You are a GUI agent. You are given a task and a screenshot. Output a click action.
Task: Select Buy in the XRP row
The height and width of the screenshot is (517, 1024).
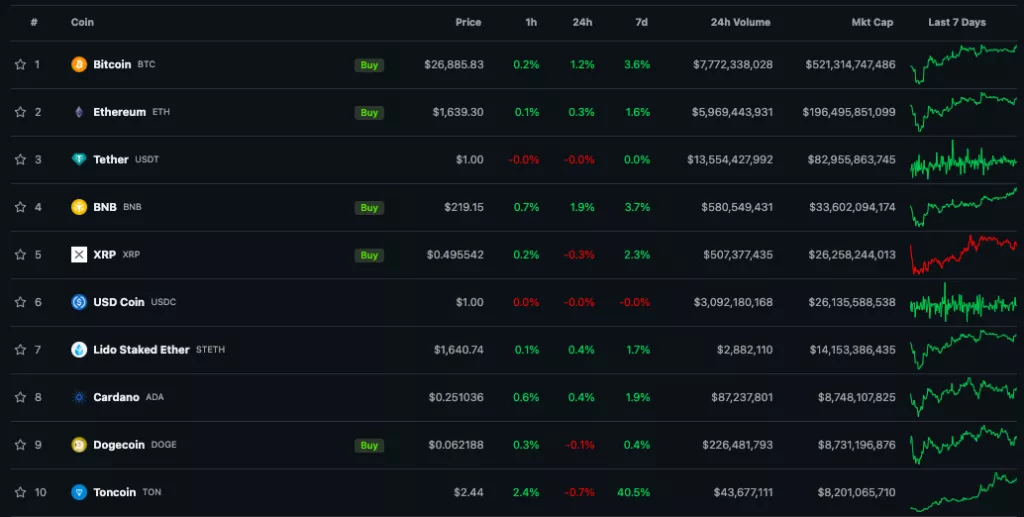[x=369, y=255]
